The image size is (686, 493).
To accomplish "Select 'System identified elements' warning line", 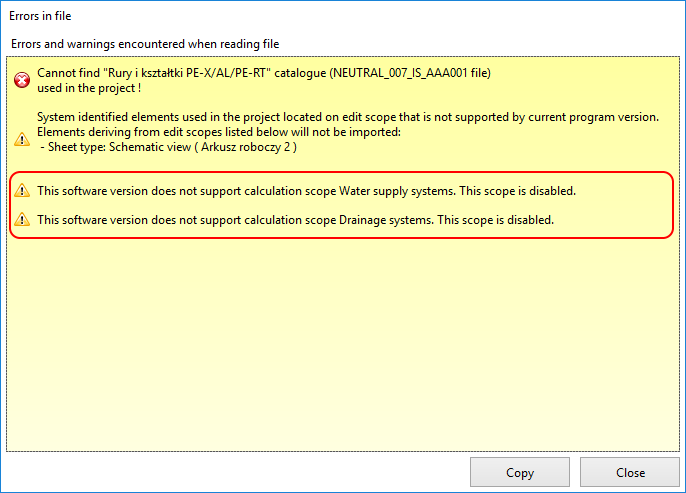I will (348, 117).
